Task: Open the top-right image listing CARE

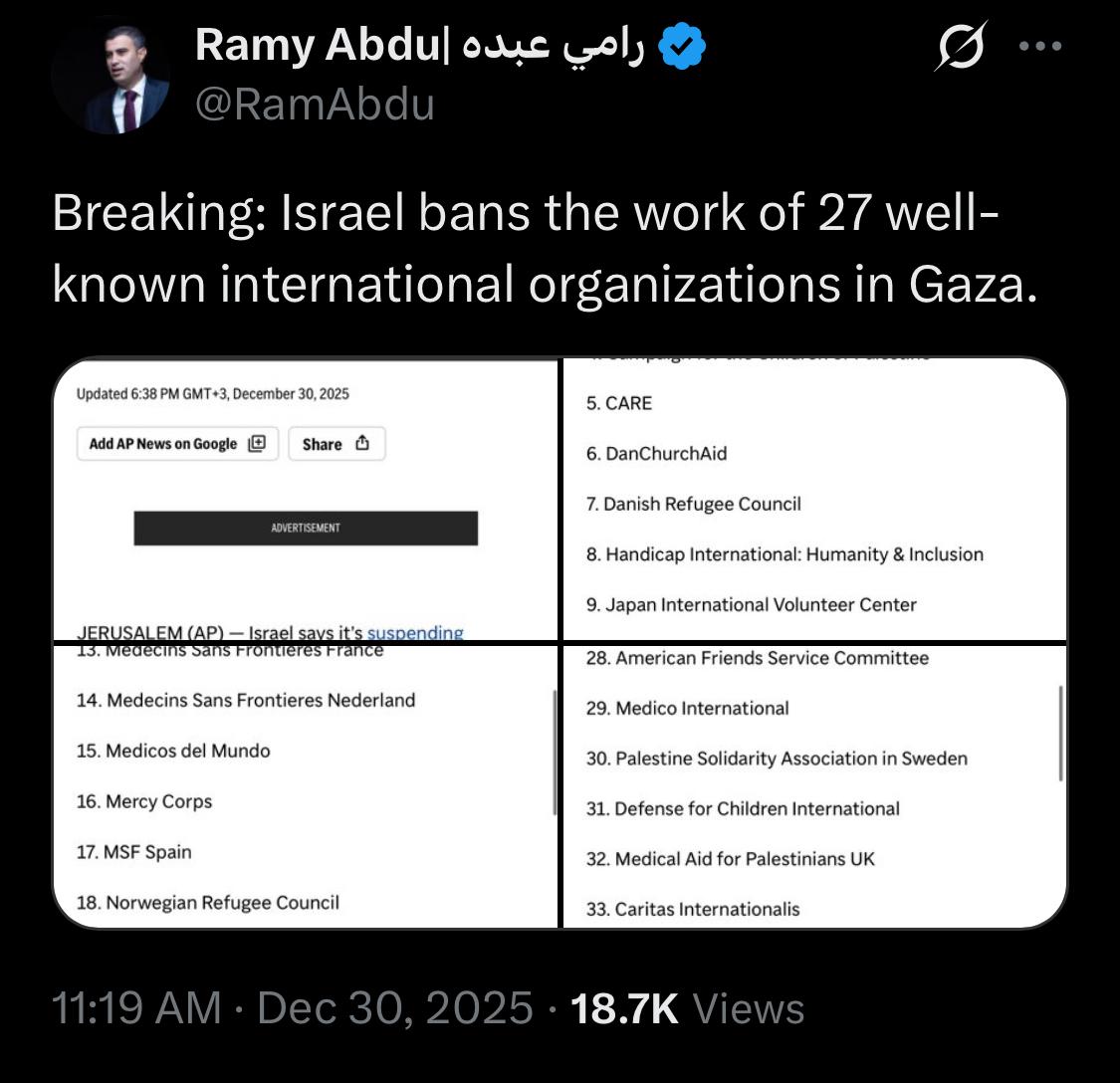Action: 814,498
